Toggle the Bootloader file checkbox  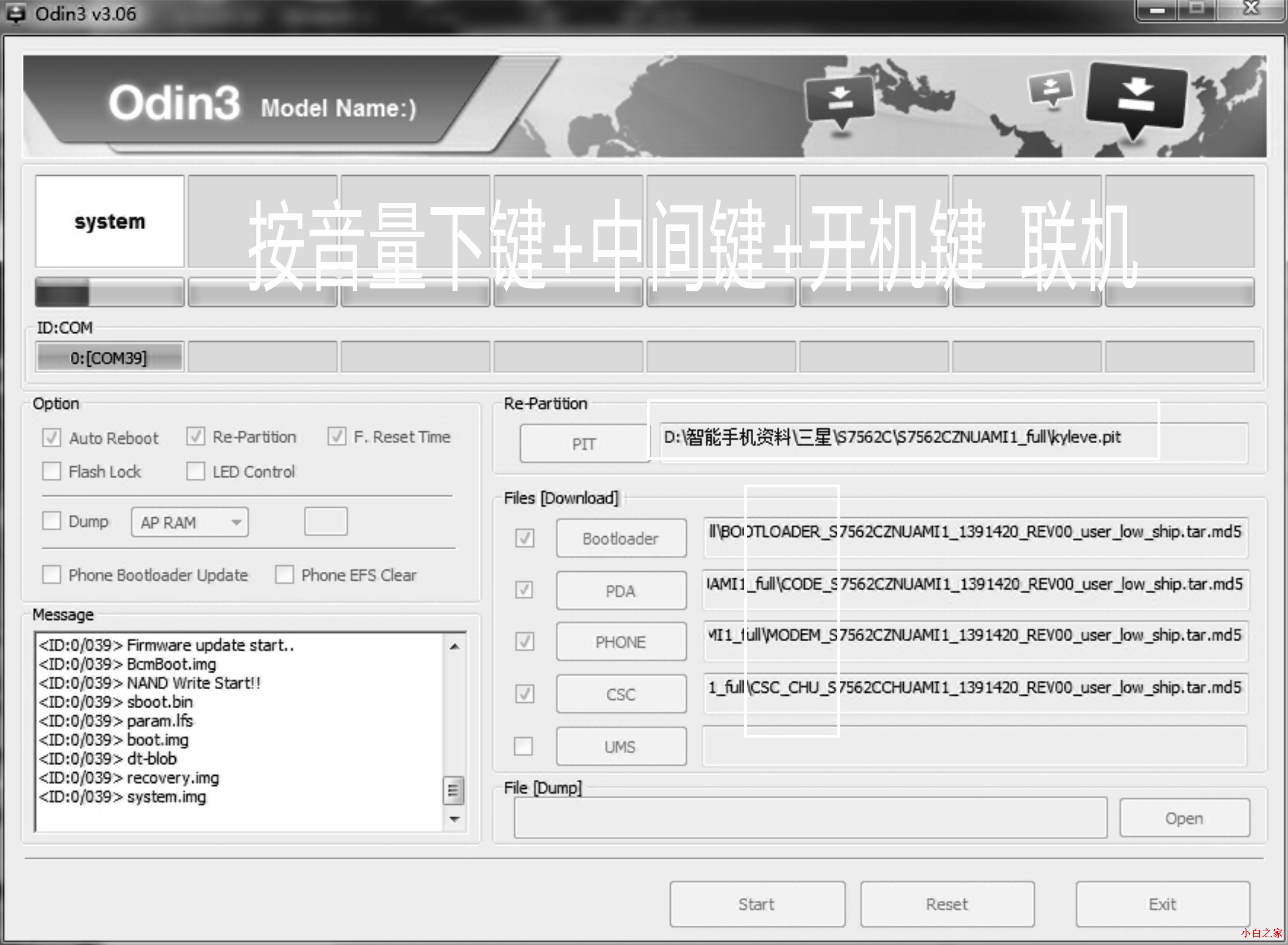click(524, 538)
